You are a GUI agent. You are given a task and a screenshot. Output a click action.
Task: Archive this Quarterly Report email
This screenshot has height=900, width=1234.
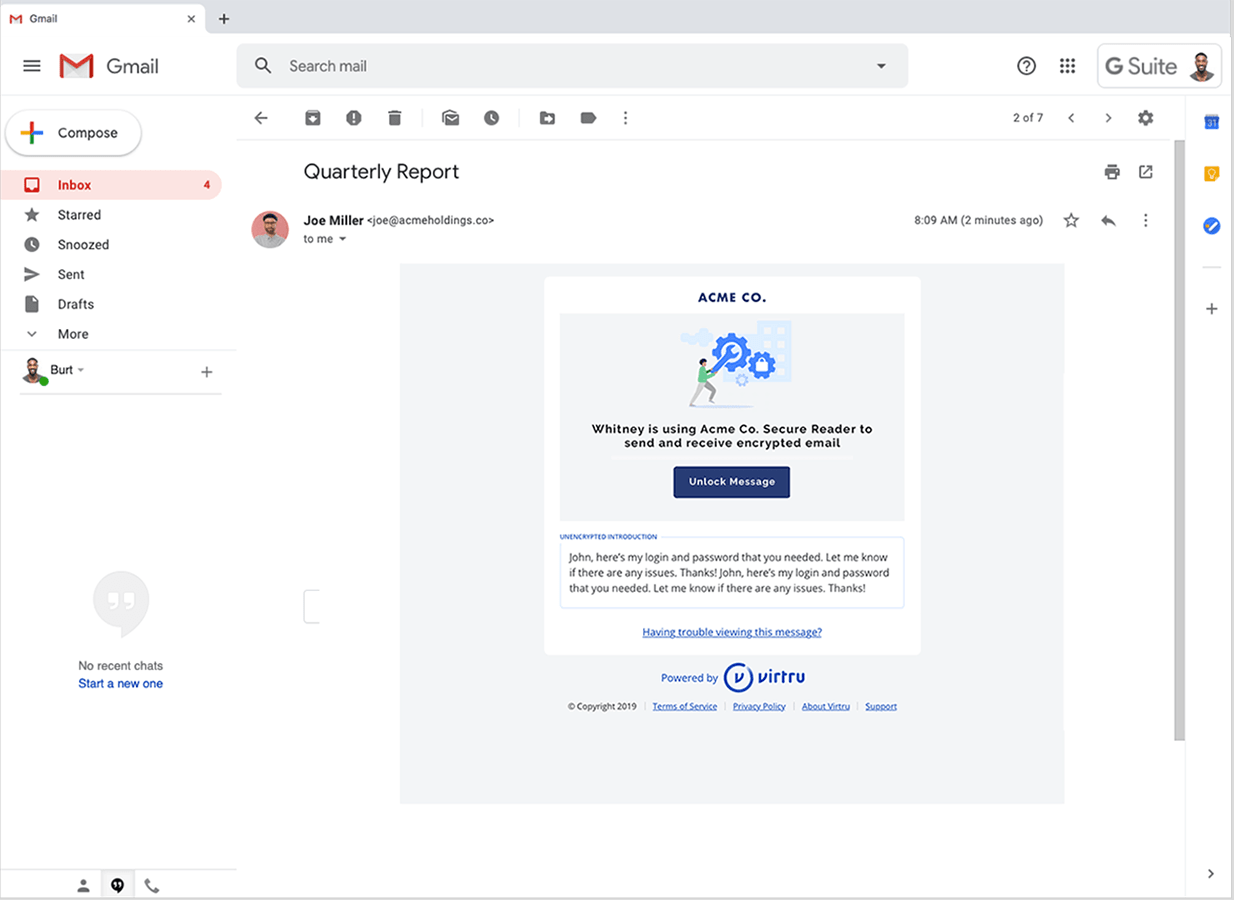click(x=313, y=118)
